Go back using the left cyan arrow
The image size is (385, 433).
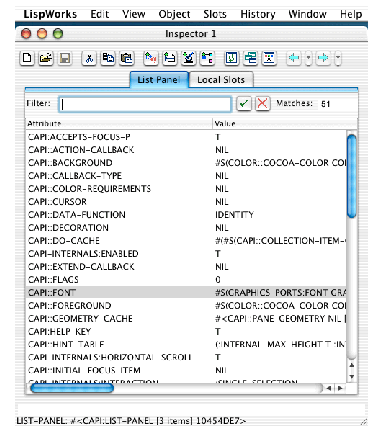[x=294, y=58]
